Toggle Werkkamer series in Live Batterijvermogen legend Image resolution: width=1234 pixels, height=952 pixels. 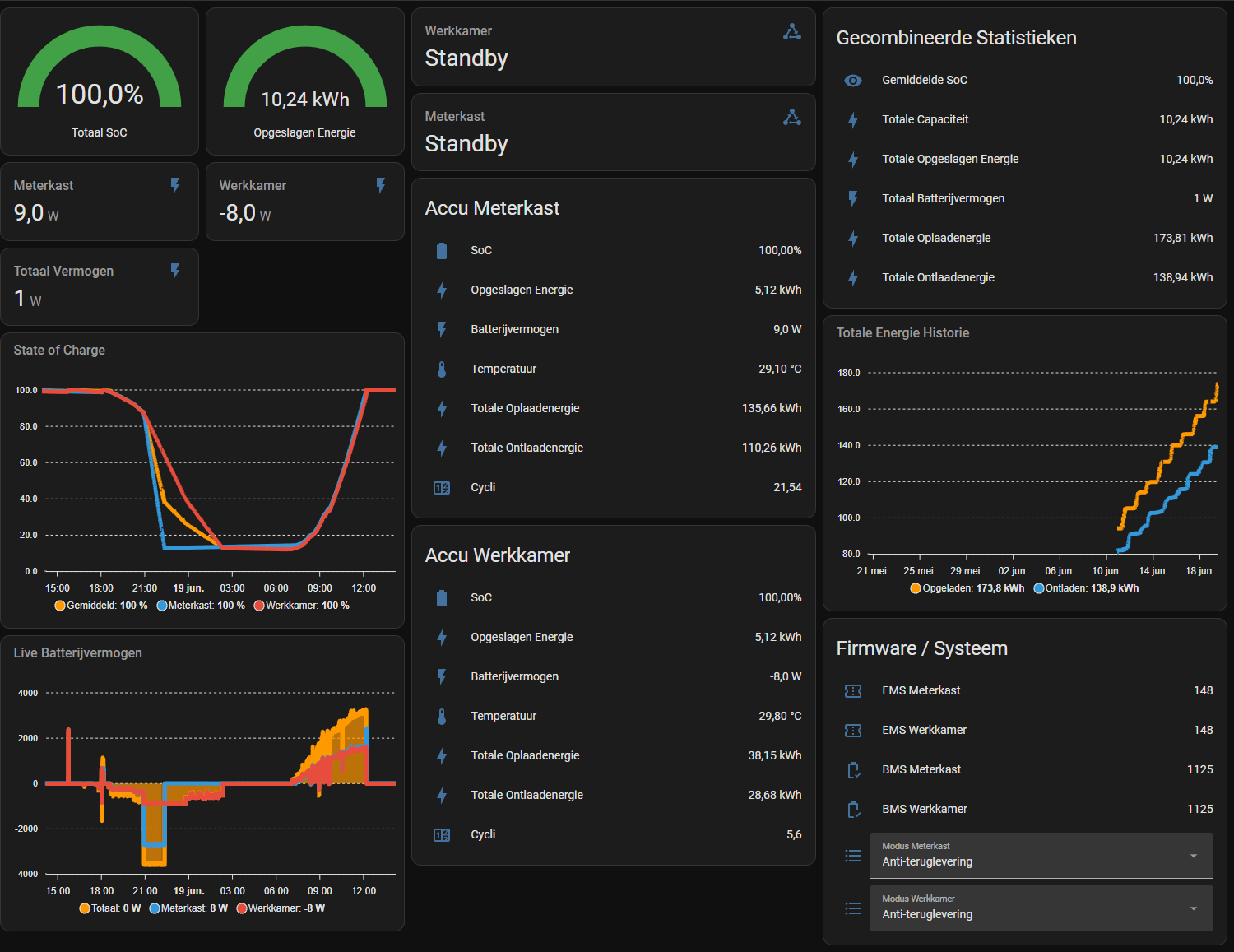click(281, 908)
